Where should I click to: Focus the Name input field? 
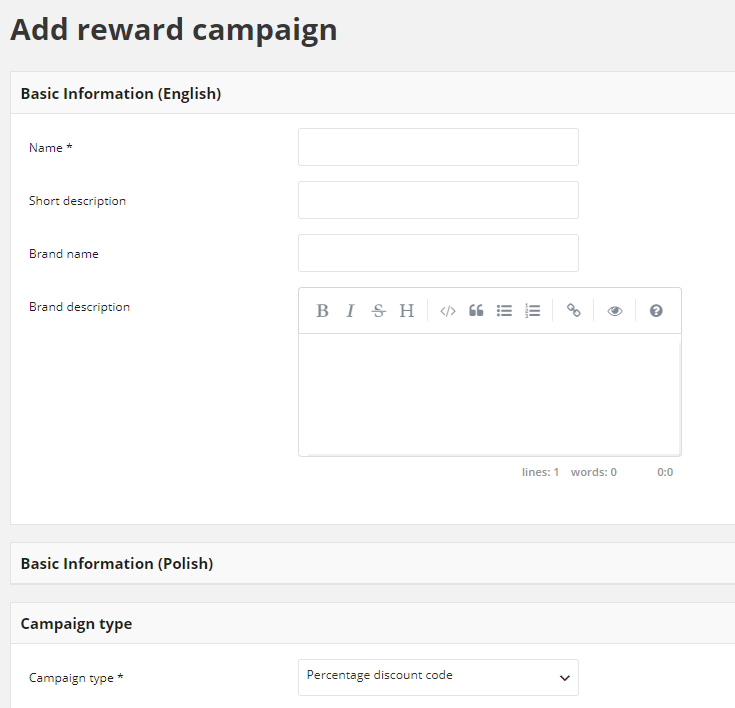438,147
